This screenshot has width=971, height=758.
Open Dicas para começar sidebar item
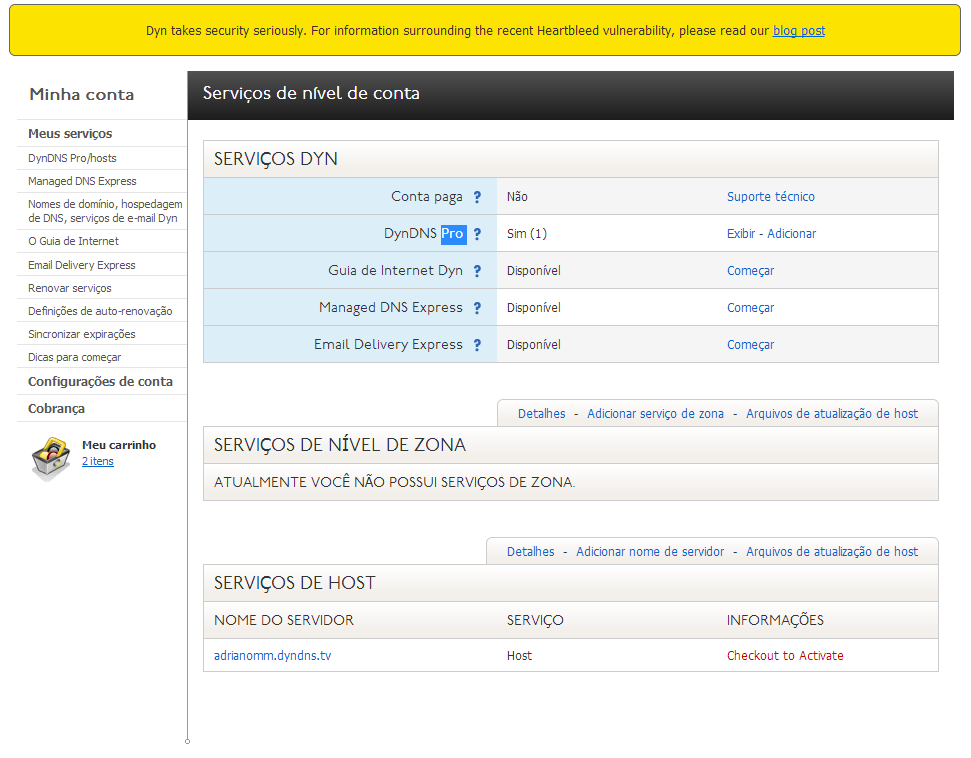coord(75,357)
